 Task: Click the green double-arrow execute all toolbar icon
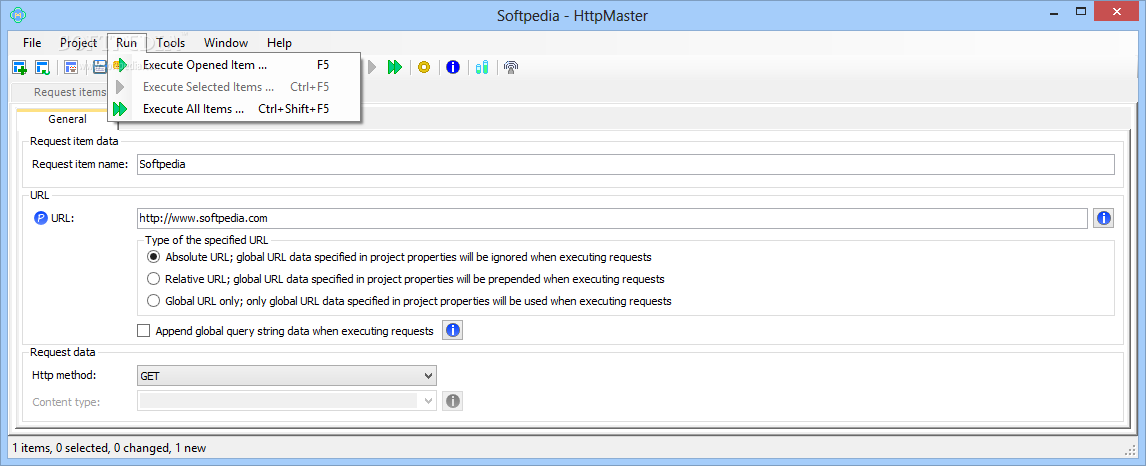tap(395, 67)
